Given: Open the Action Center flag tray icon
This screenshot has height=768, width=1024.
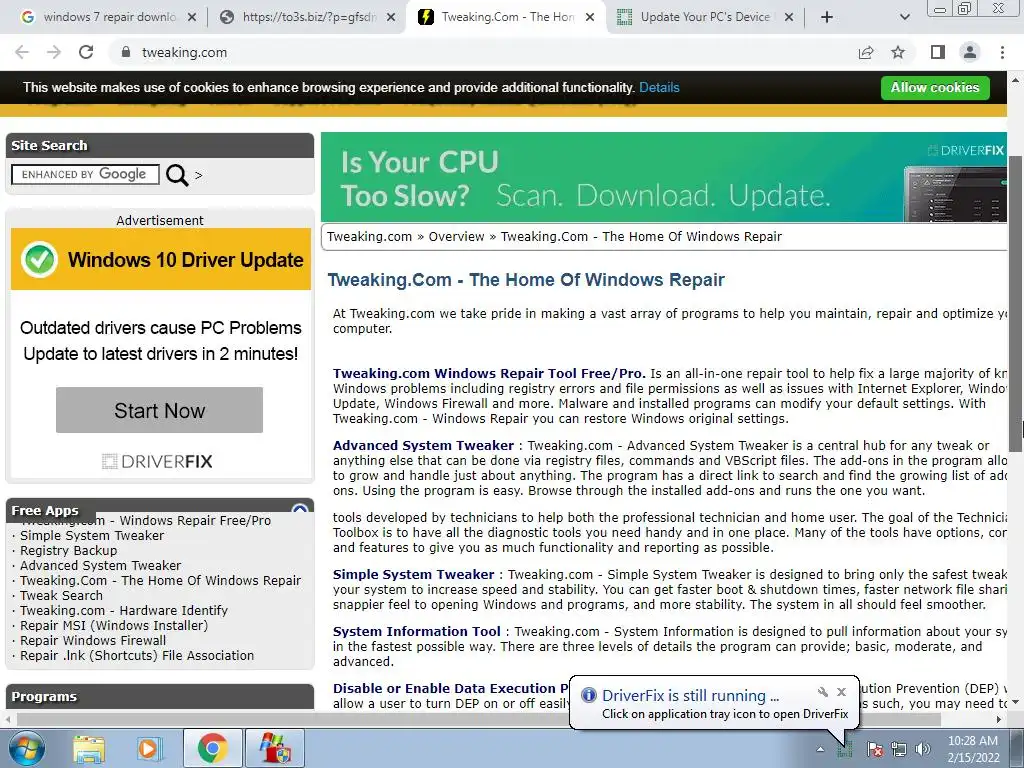Looking at the screenshot, I should (x=875, y=748).
